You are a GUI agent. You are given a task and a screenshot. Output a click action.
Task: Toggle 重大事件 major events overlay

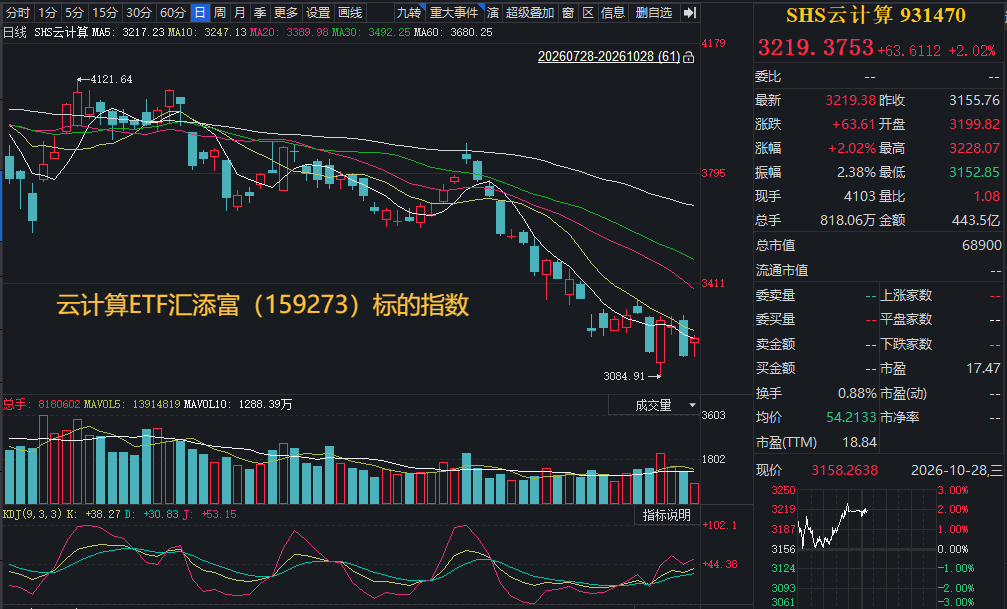[454, 13]
